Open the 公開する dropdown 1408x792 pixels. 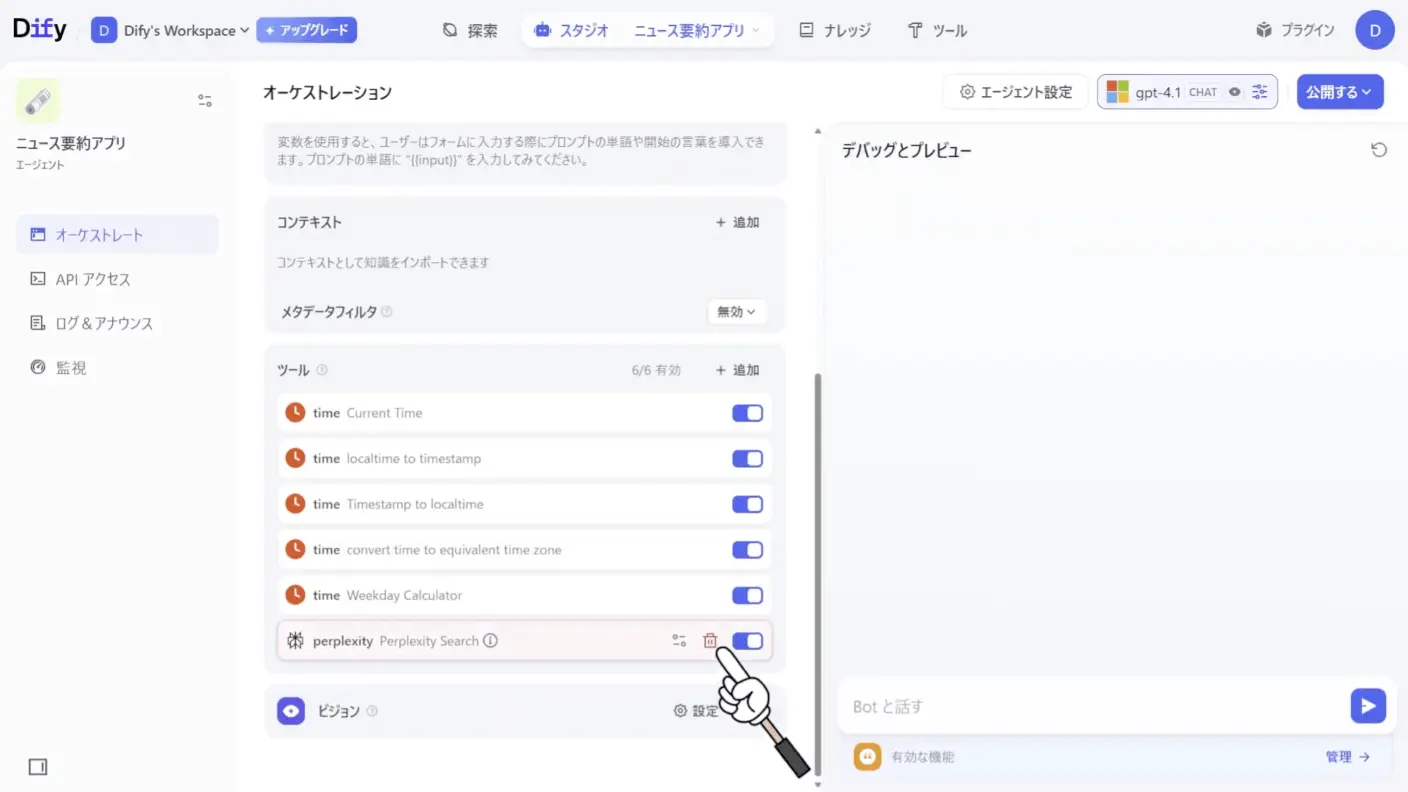click(1340, 91)
